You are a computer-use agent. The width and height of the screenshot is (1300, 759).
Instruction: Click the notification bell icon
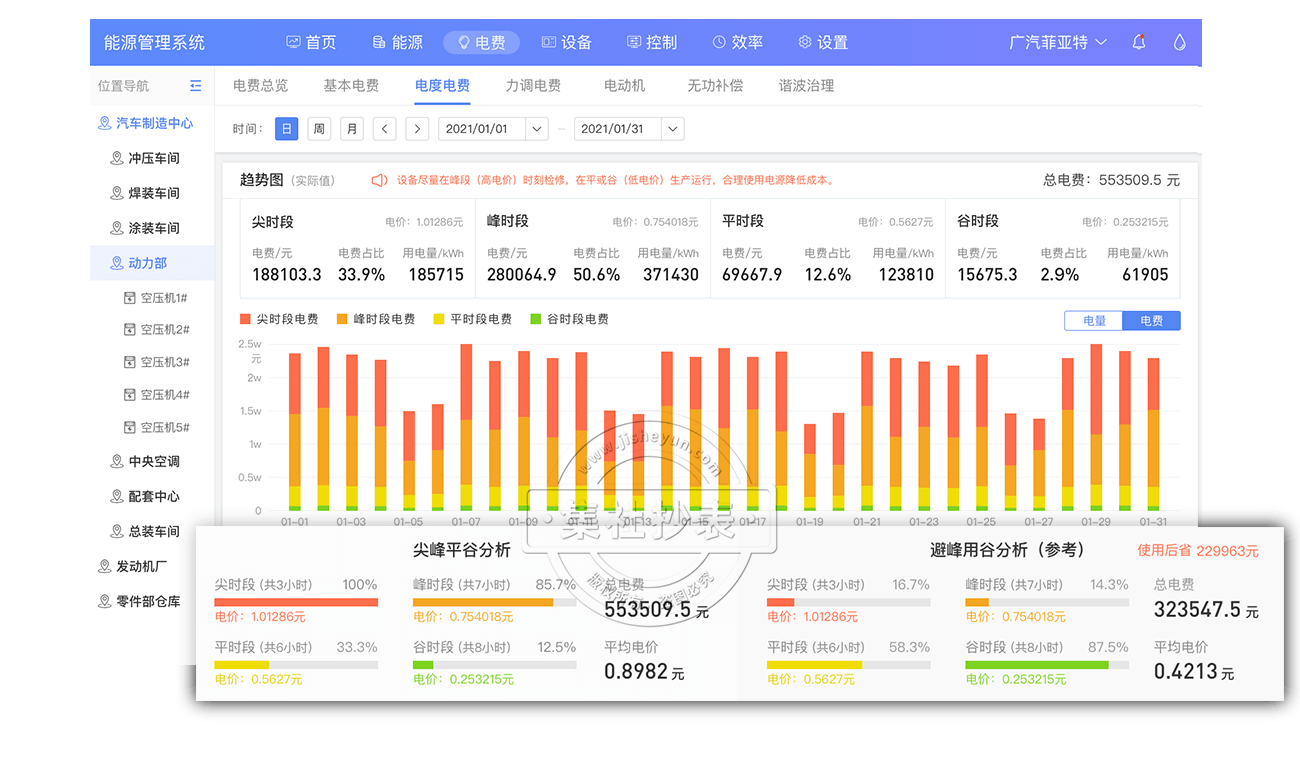pyautogui.click(x=1139, y=42)
